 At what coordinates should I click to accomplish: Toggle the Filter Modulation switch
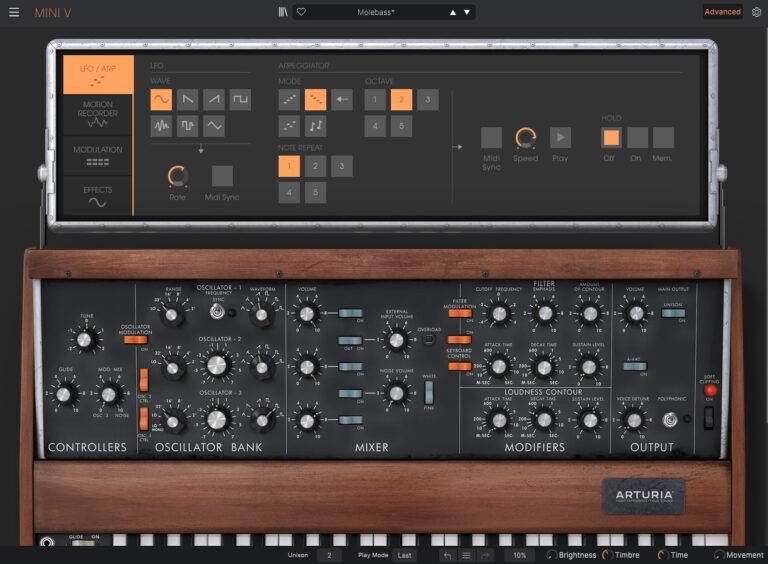459,314
